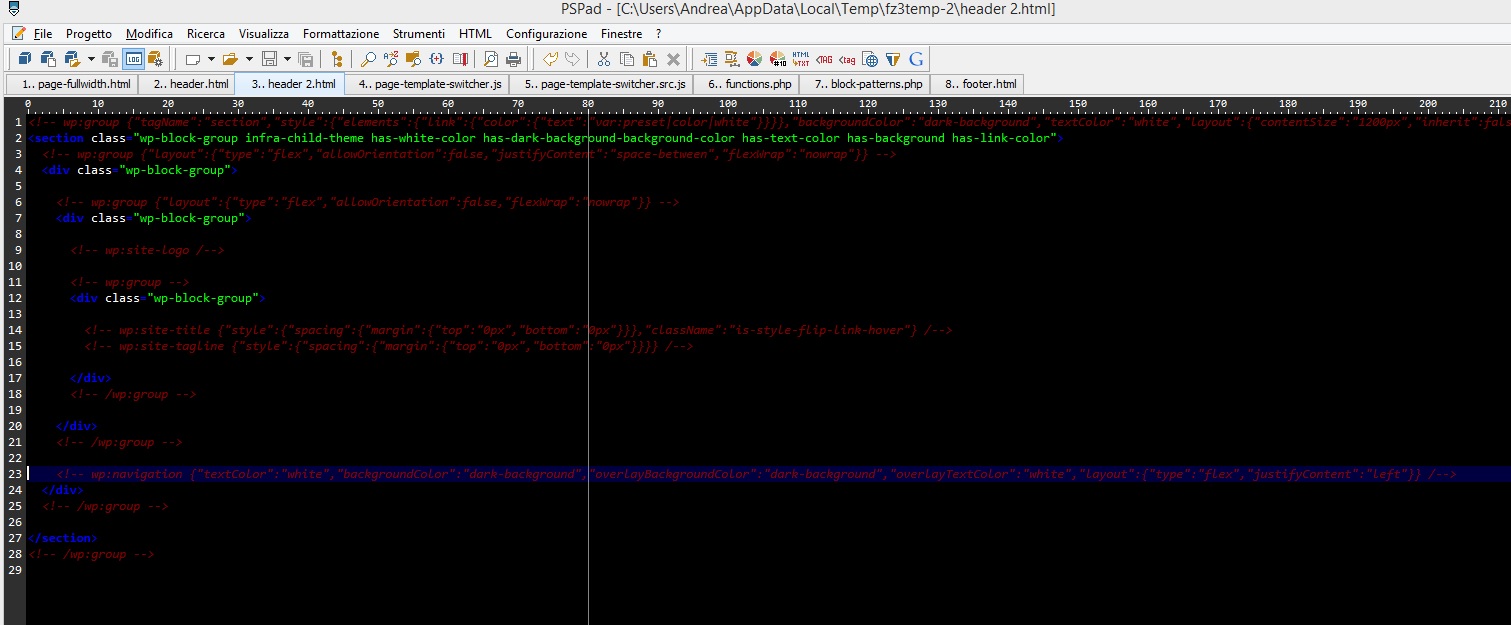
Task: Switch to the functions.php tab
Action: click(x=746, y=84)
